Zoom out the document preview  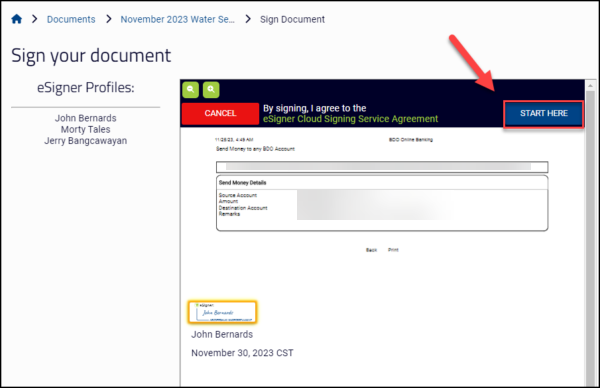(191, 90)
